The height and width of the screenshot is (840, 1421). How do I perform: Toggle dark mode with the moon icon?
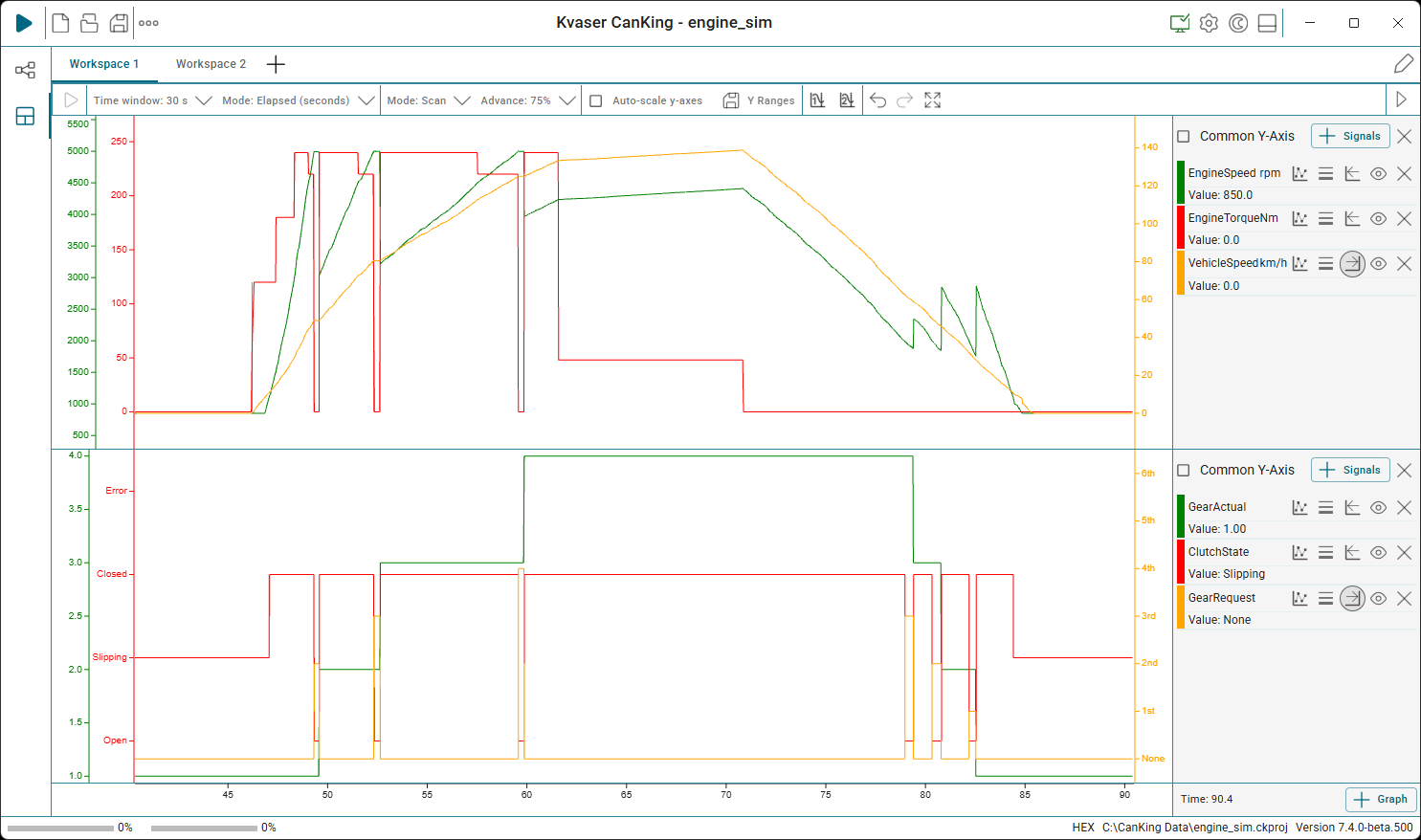click(1238, 22)
